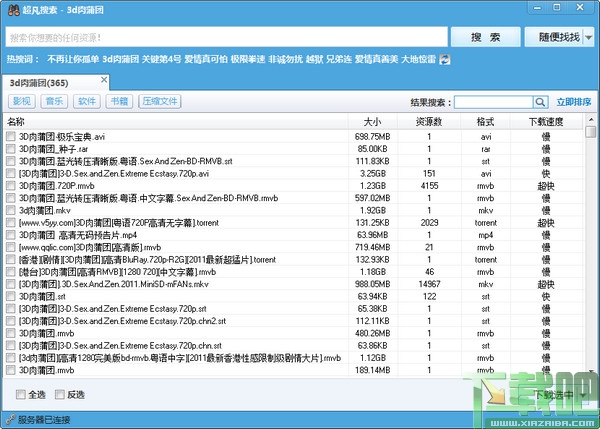Screen dimensions: 600x429
Task: Sort by the 资源数 column header
Action: point(429,122)
